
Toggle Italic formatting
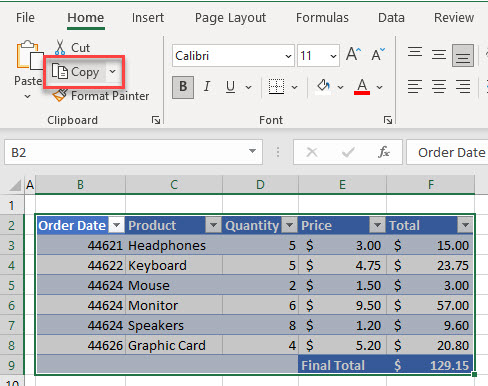(x=207, y=87)
